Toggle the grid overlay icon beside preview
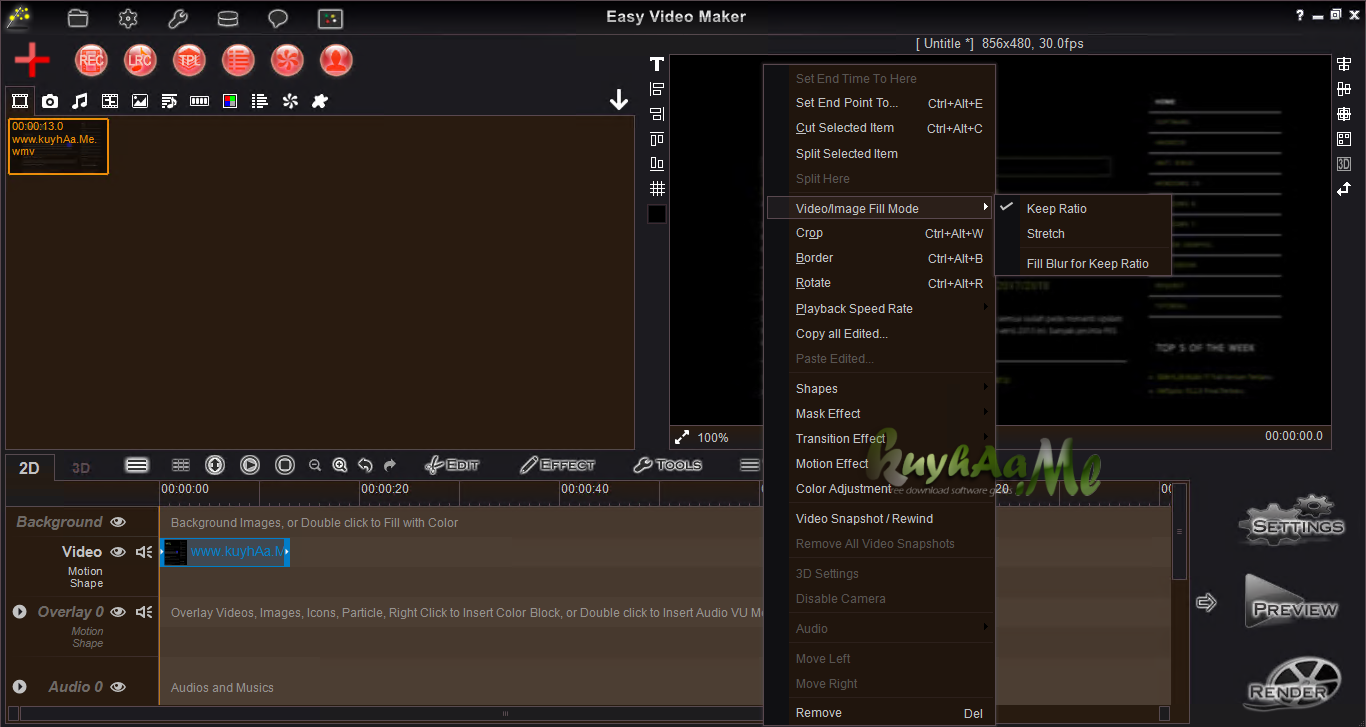The height and width of the screenshot is (727, 1366). click(x=657, y=188)
